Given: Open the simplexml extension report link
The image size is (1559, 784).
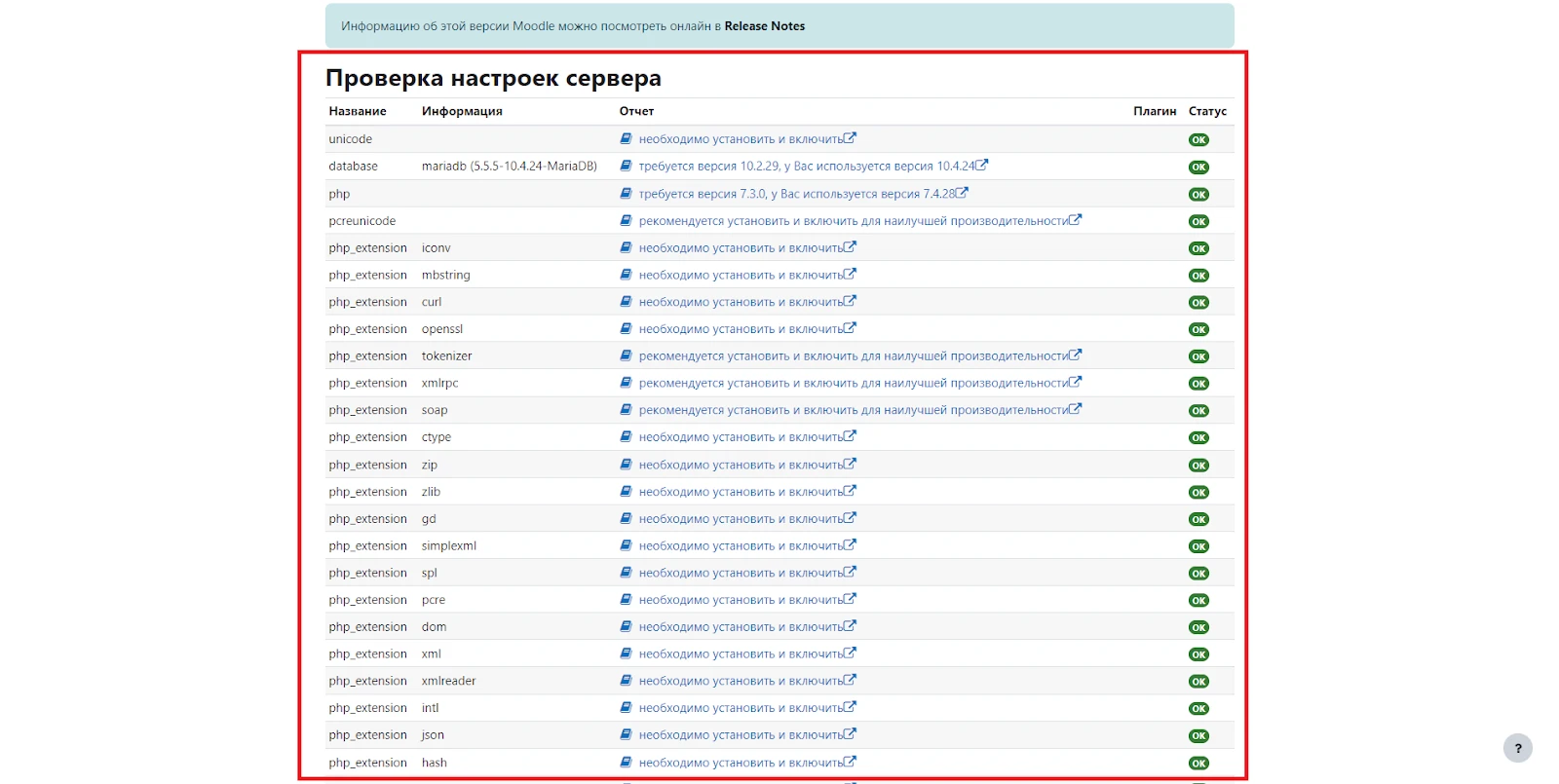Looking at the screenshot, I should click(x=740, y=546).
